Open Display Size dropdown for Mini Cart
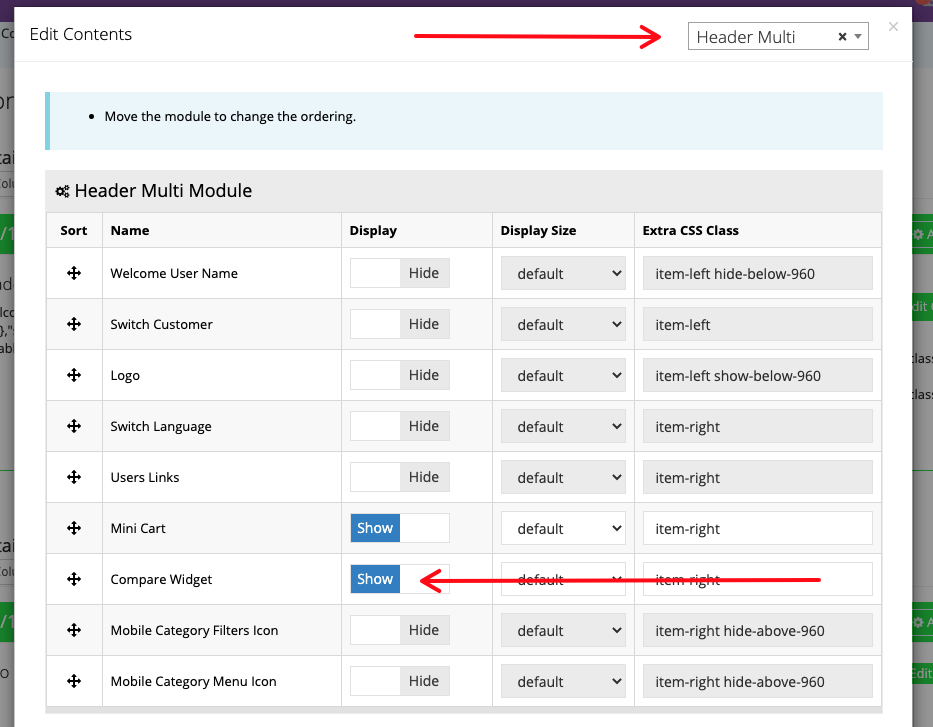This screenshot has height=727, width=933. (x=563, y=528)
